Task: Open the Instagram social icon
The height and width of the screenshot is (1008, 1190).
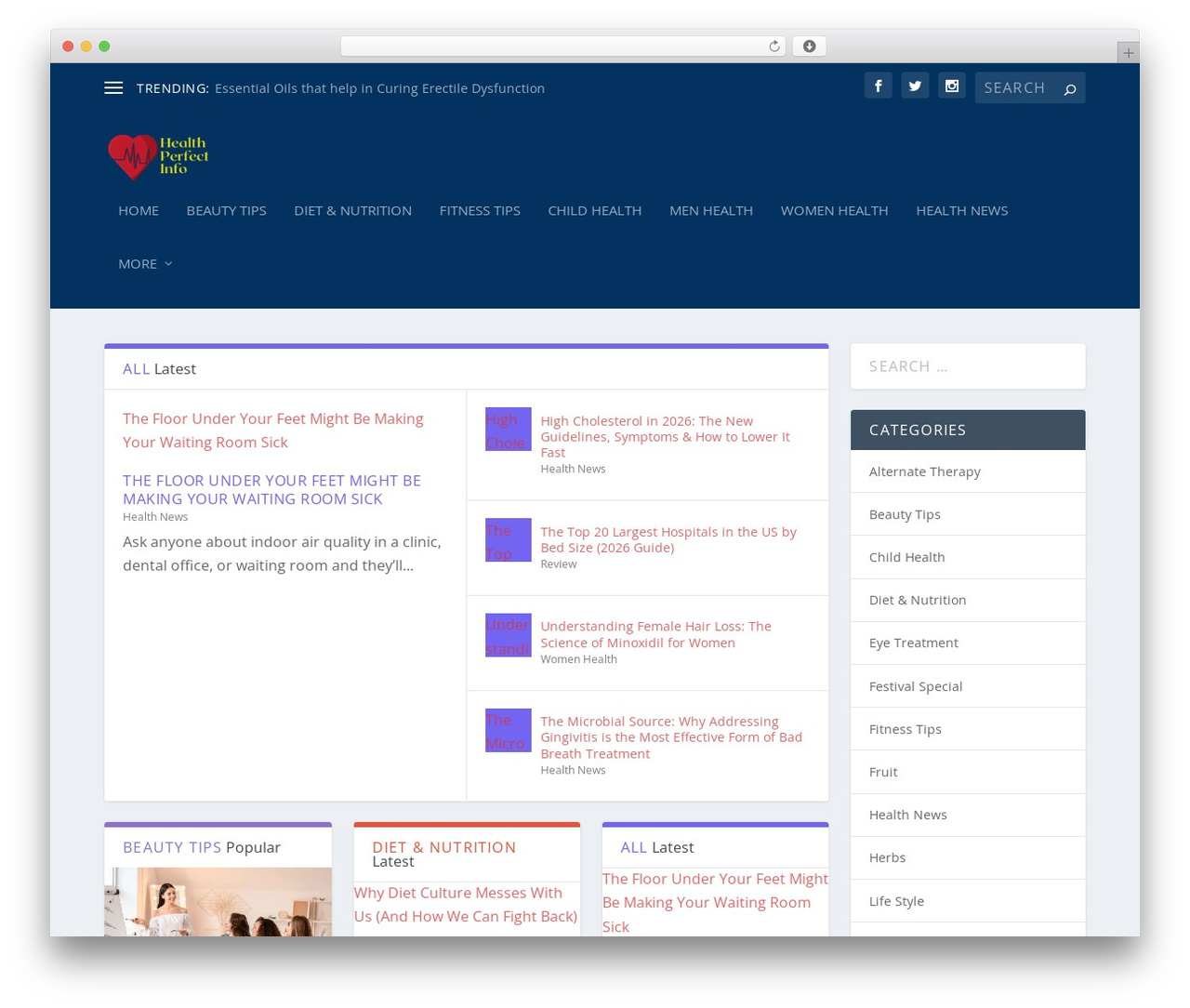Action: click(x=951, y=86)
